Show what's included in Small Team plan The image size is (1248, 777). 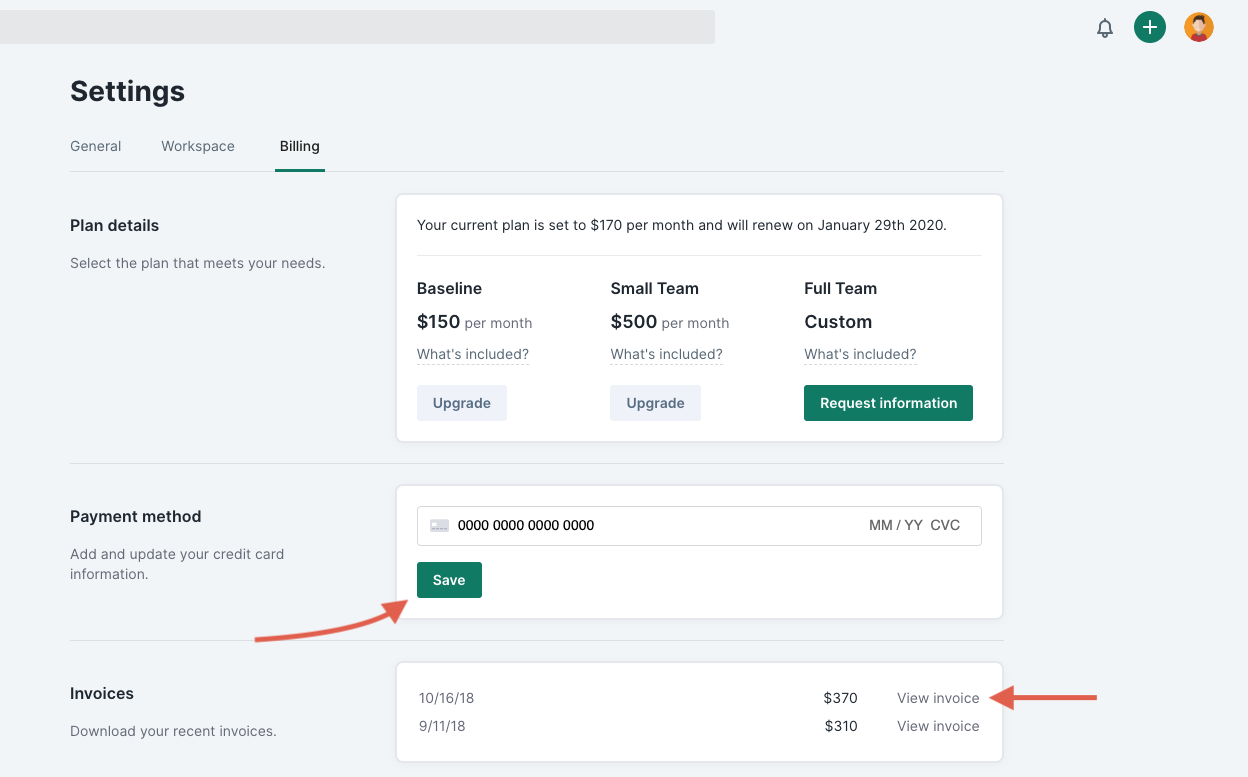coord(666,354)
